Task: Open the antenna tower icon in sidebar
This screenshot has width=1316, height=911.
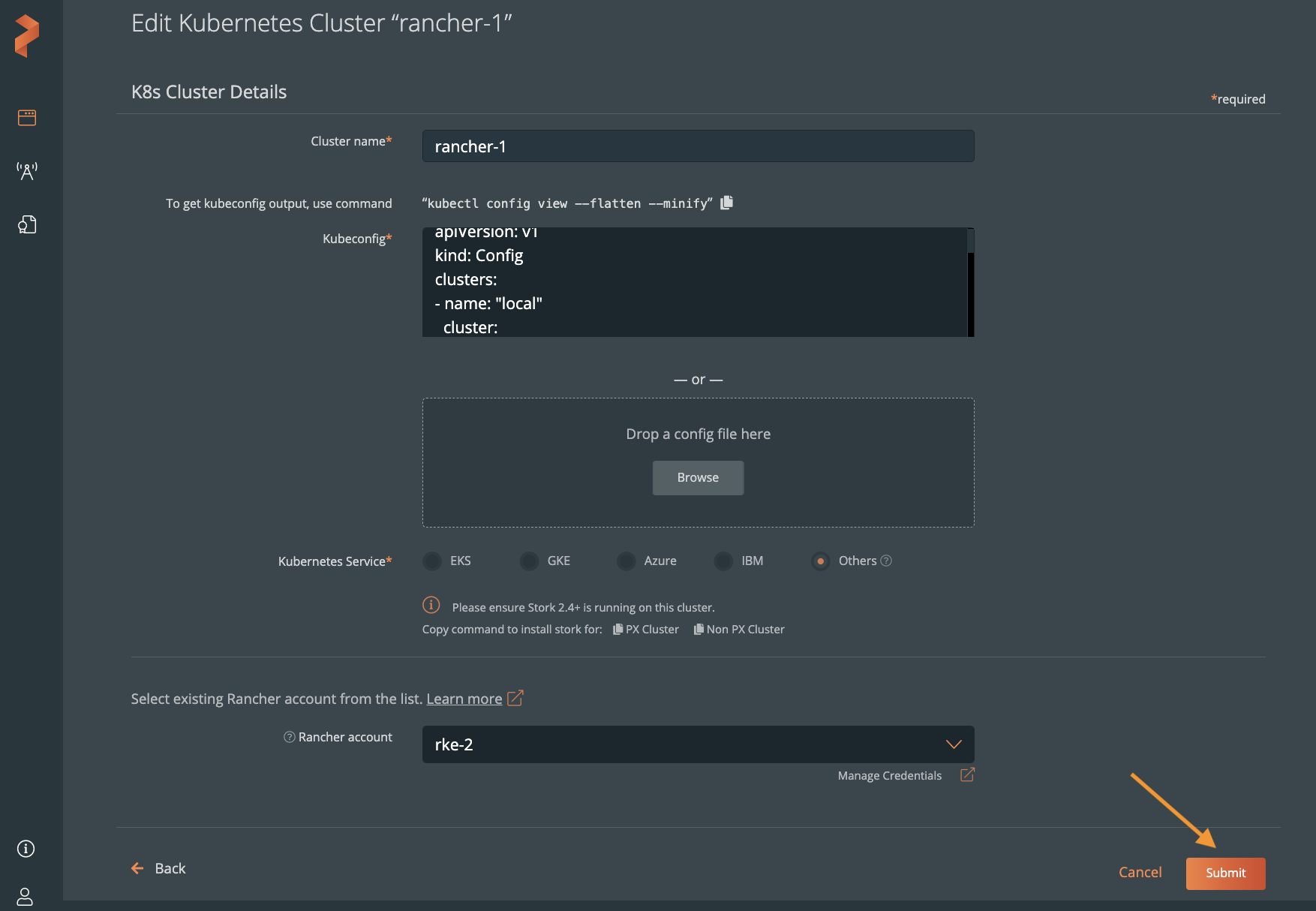Action: [27, 171]
